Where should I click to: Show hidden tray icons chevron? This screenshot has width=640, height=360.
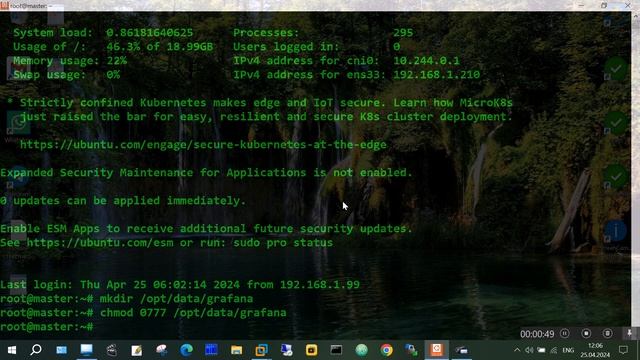click(x=517, y=350)
